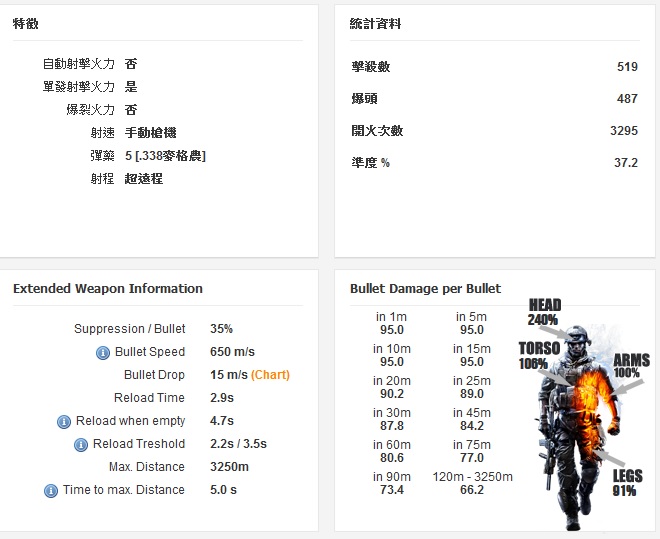Viewport: 660px width, 539px height.
Task: Select the 彈藥 5 [.338麥格農] text
Action: (x=165, y=156)
